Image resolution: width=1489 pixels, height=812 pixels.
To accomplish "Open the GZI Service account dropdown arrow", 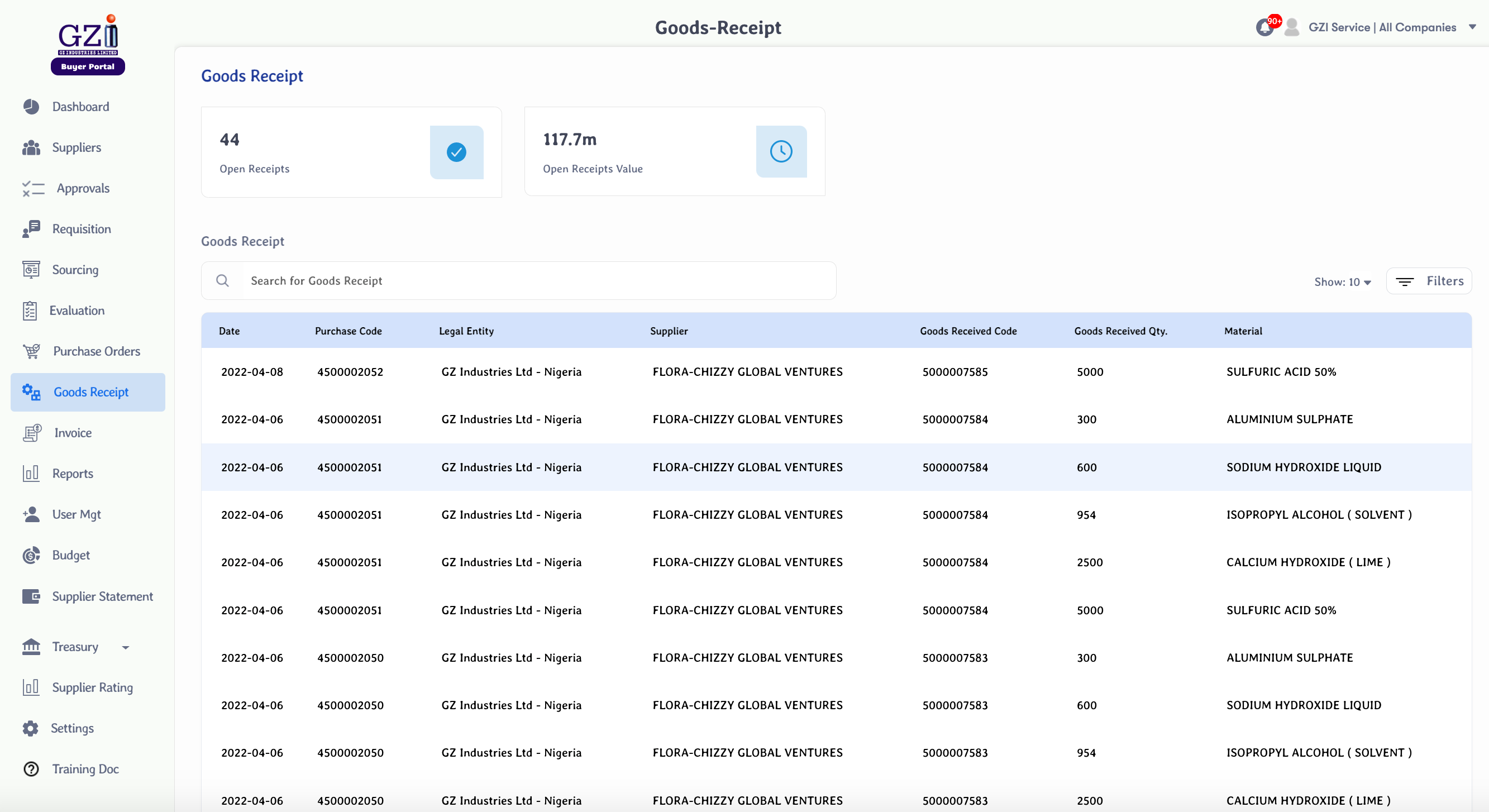I will pyautogui.click(x=1472, y=27).
